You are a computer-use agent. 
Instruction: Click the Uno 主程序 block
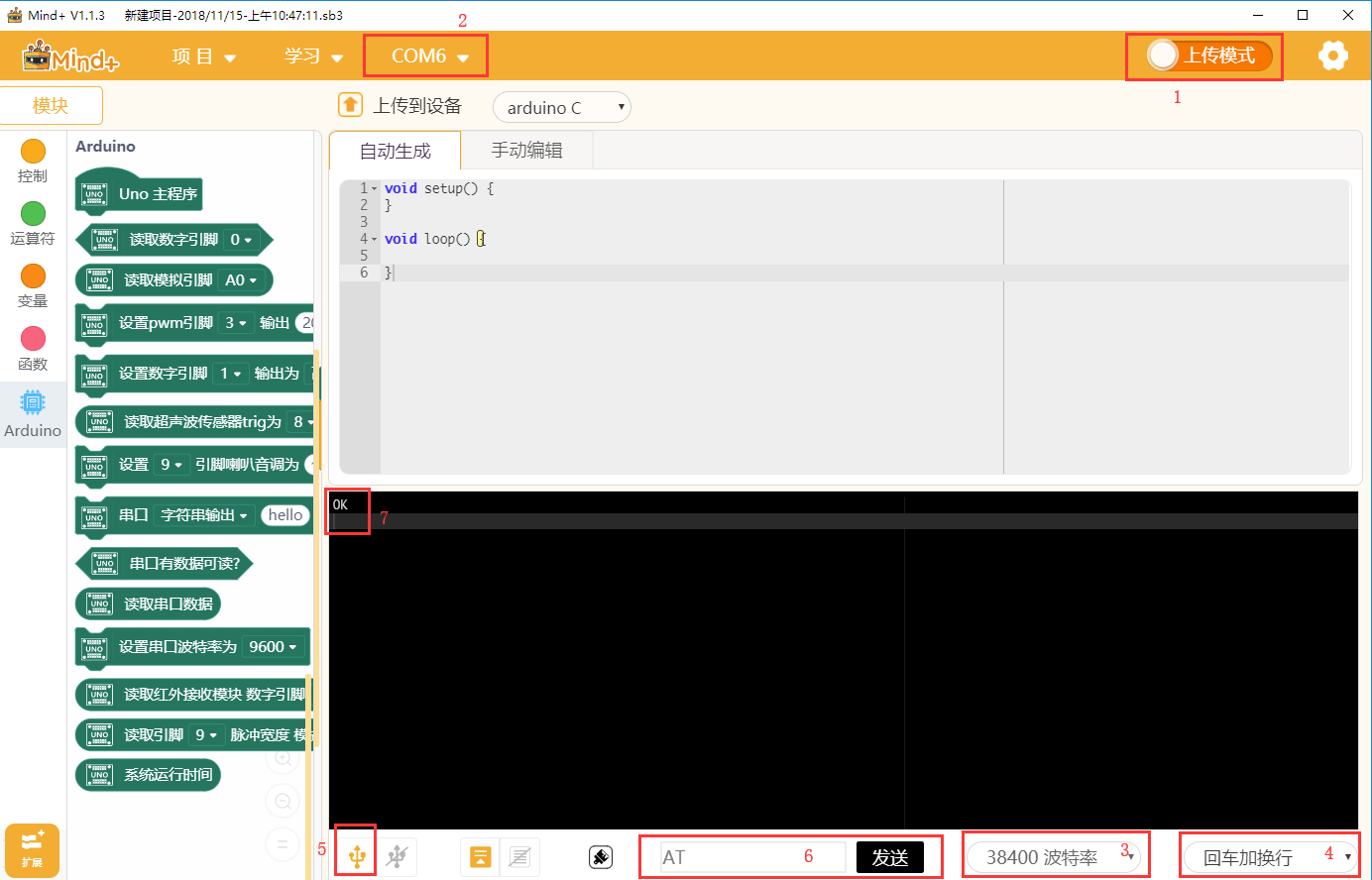(x=139, y=193)
